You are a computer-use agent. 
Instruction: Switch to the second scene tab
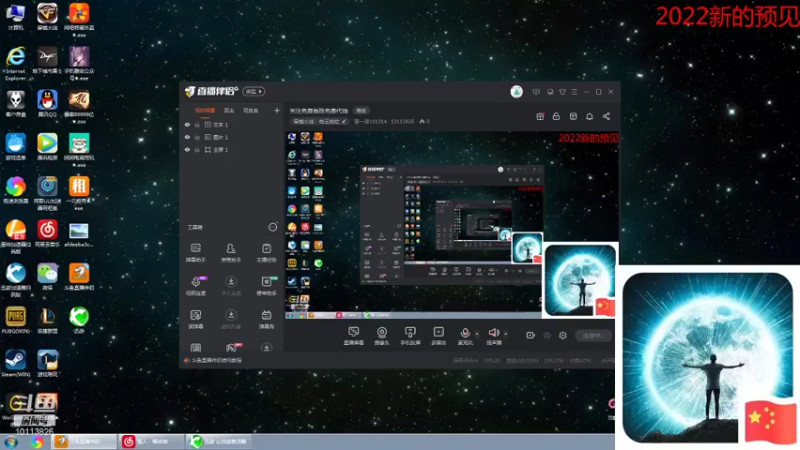229,110
